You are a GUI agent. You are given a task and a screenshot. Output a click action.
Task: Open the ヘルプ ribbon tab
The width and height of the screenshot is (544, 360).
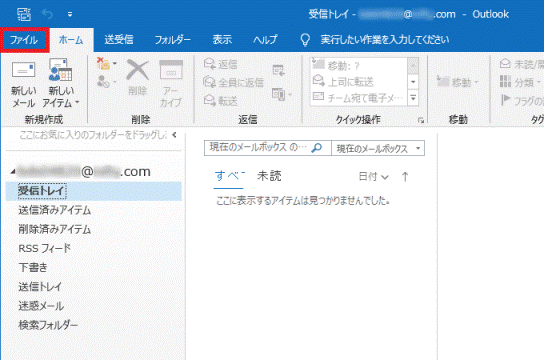pyautogui.click(x=265, y=40)
